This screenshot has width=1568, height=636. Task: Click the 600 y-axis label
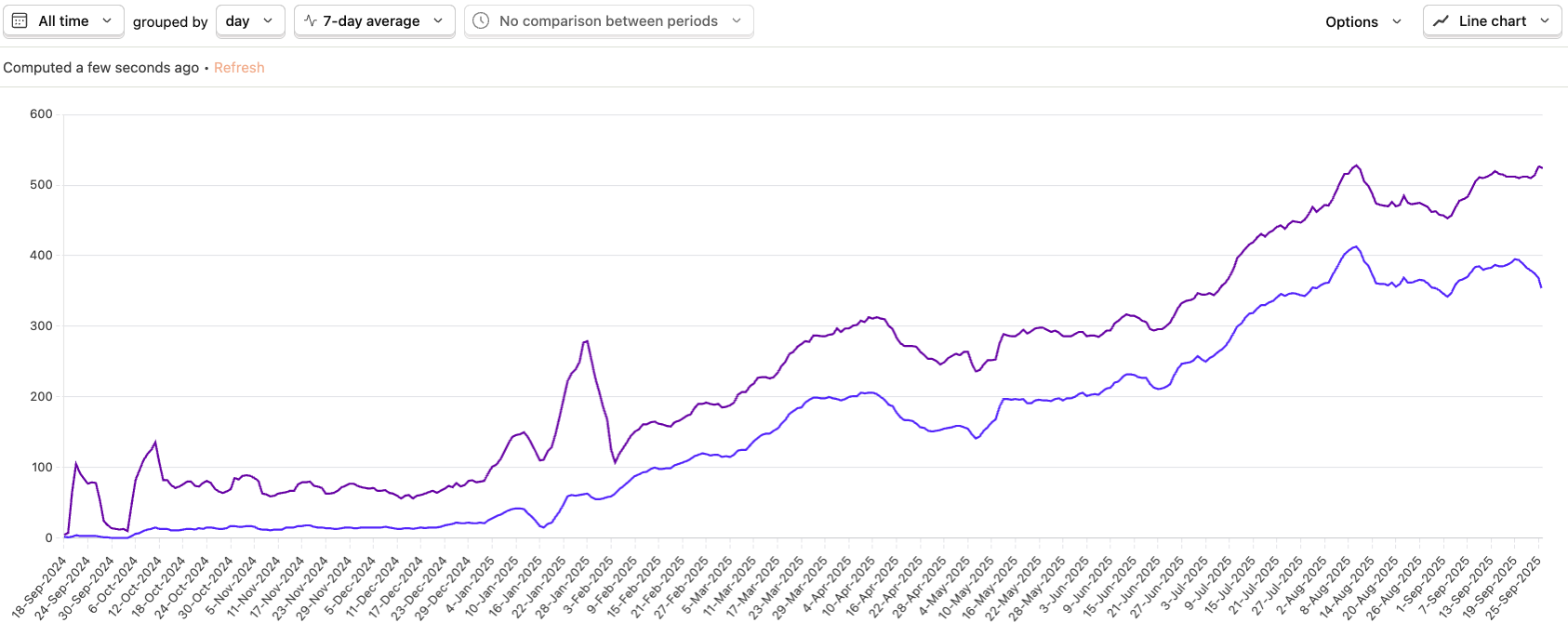[x=41, y=114]
